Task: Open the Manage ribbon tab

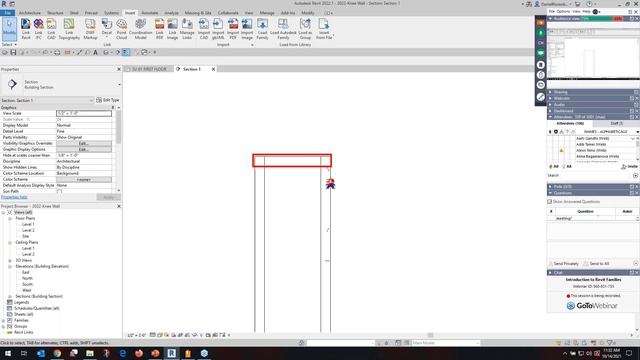Action: coord(267,13)
